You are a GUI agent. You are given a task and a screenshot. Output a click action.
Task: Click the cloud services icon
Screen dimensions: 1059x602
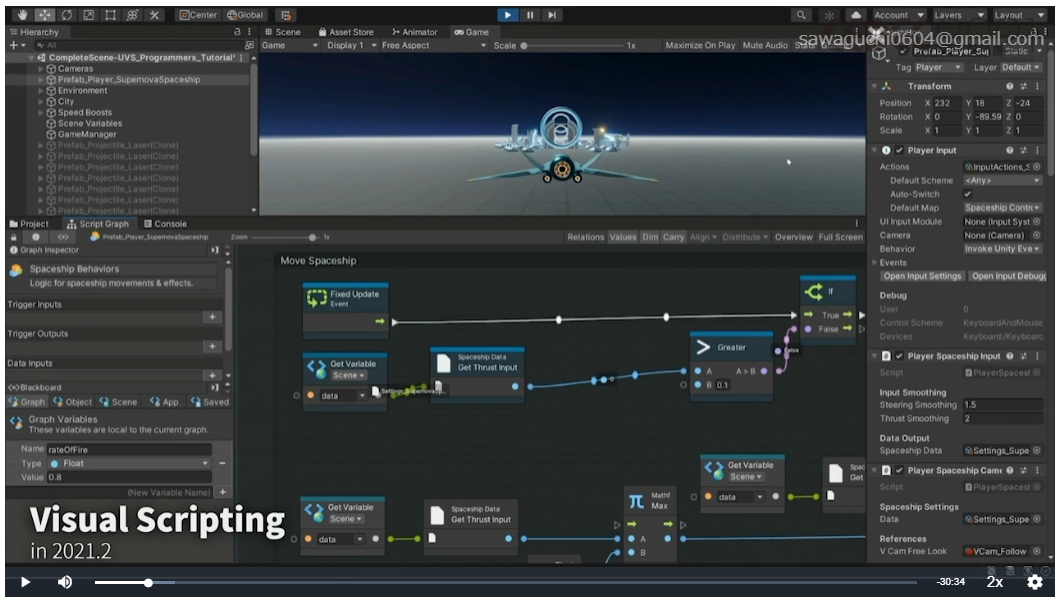point(856,15)
